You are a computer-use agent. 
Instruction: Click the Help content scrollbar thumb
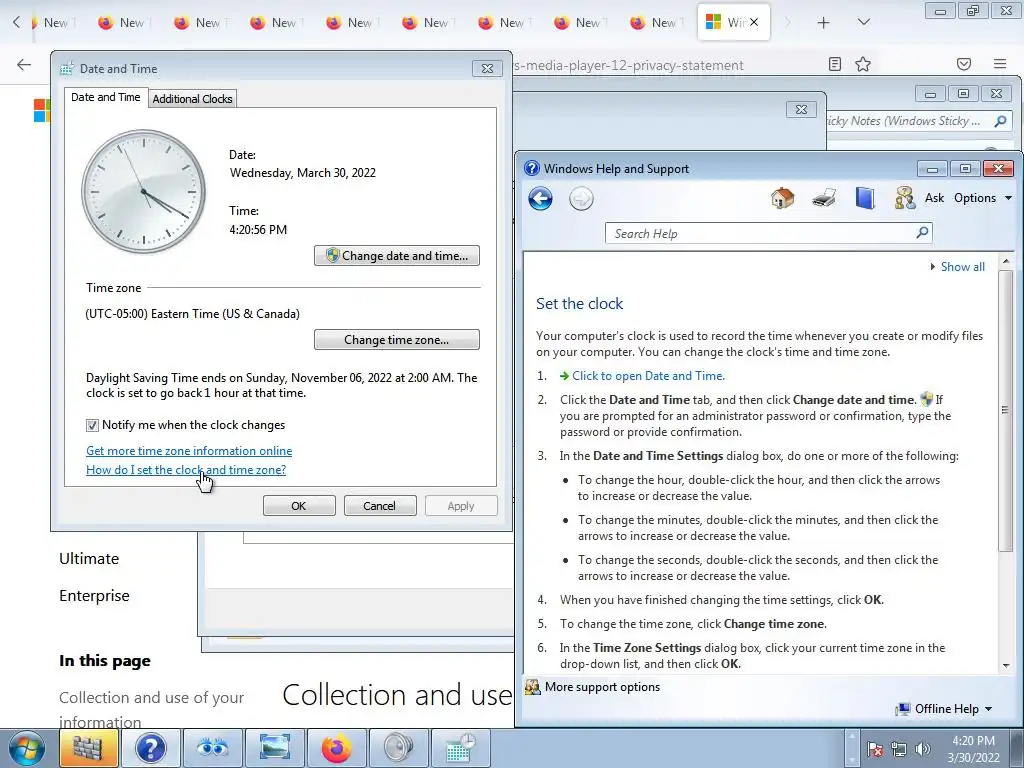tap(1006, 409)
